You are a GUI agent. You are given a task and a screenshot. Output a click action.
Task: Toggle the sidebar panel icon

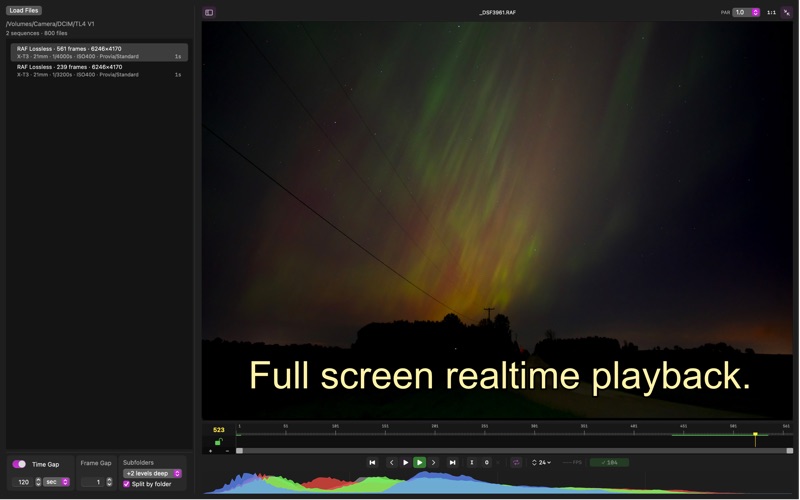(209, 12)
